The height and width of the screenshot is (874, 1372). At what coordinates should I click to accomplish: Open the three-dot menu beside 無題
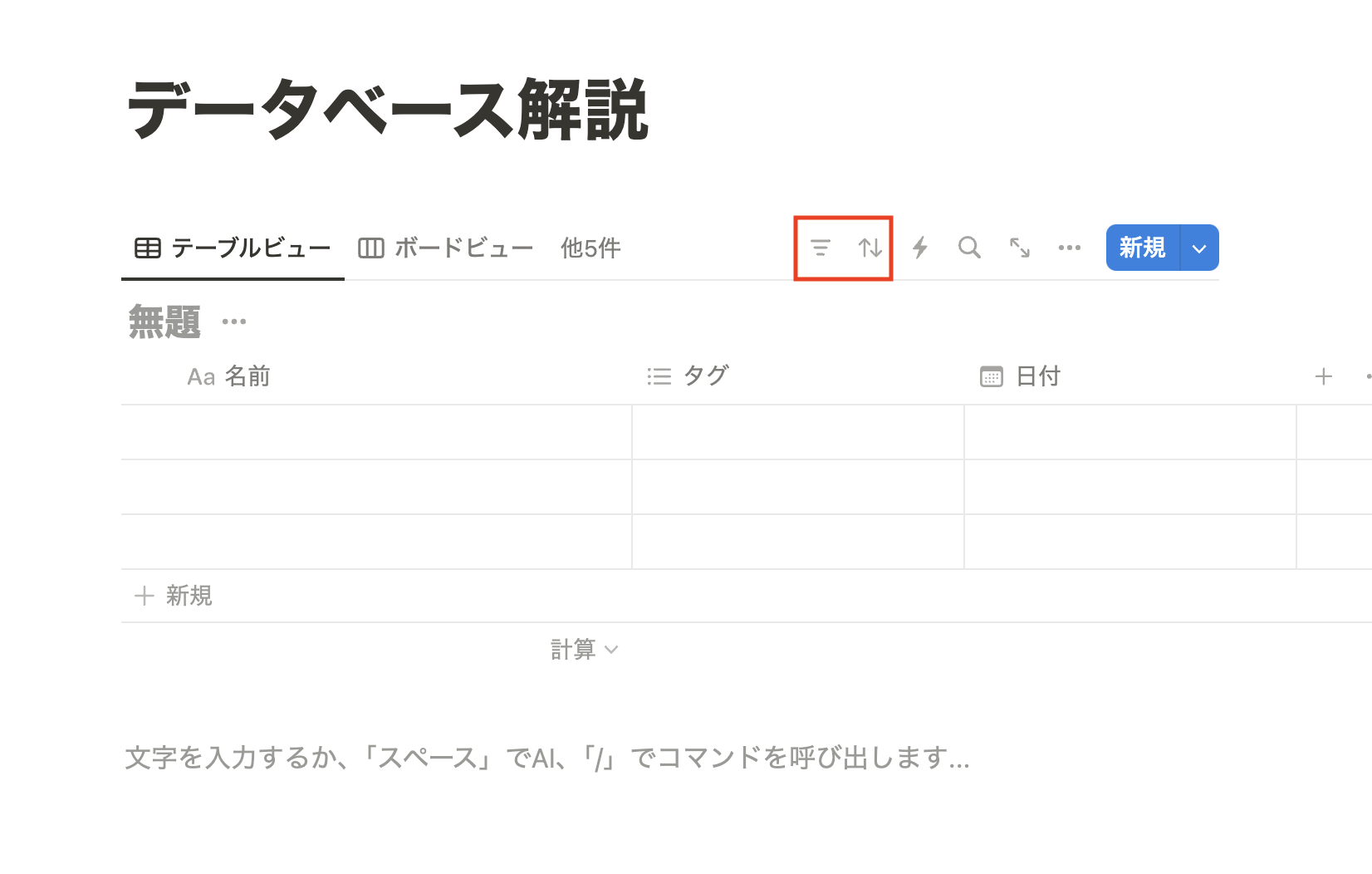pyautogui.click(x=234, y=322)
